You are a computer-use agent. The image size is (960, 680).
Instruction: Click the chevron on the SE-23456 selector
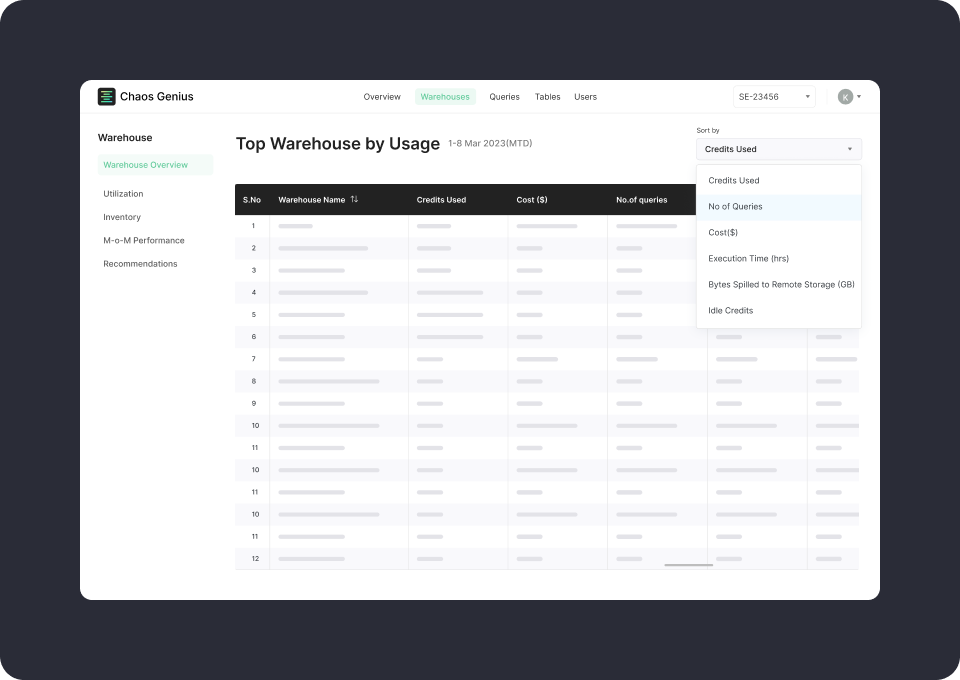tap(807, 96)
